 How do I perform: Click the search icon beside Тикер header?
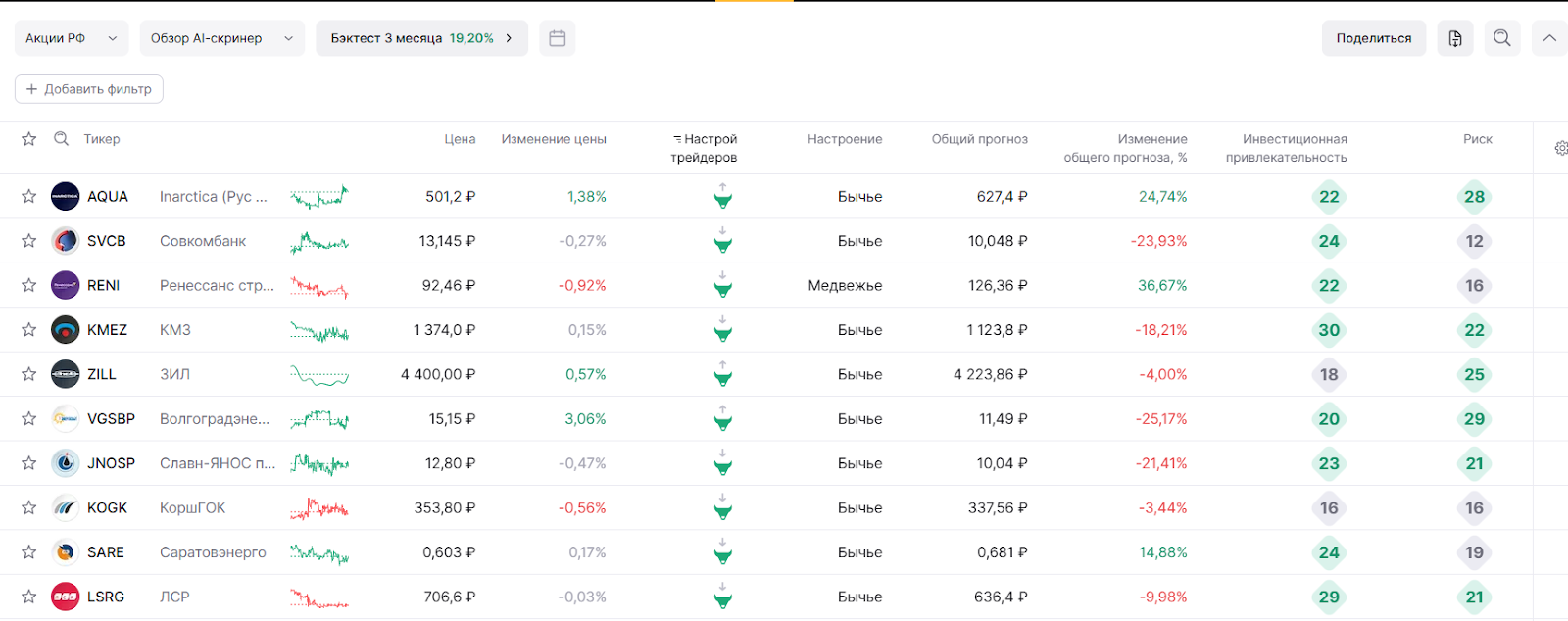61,139
